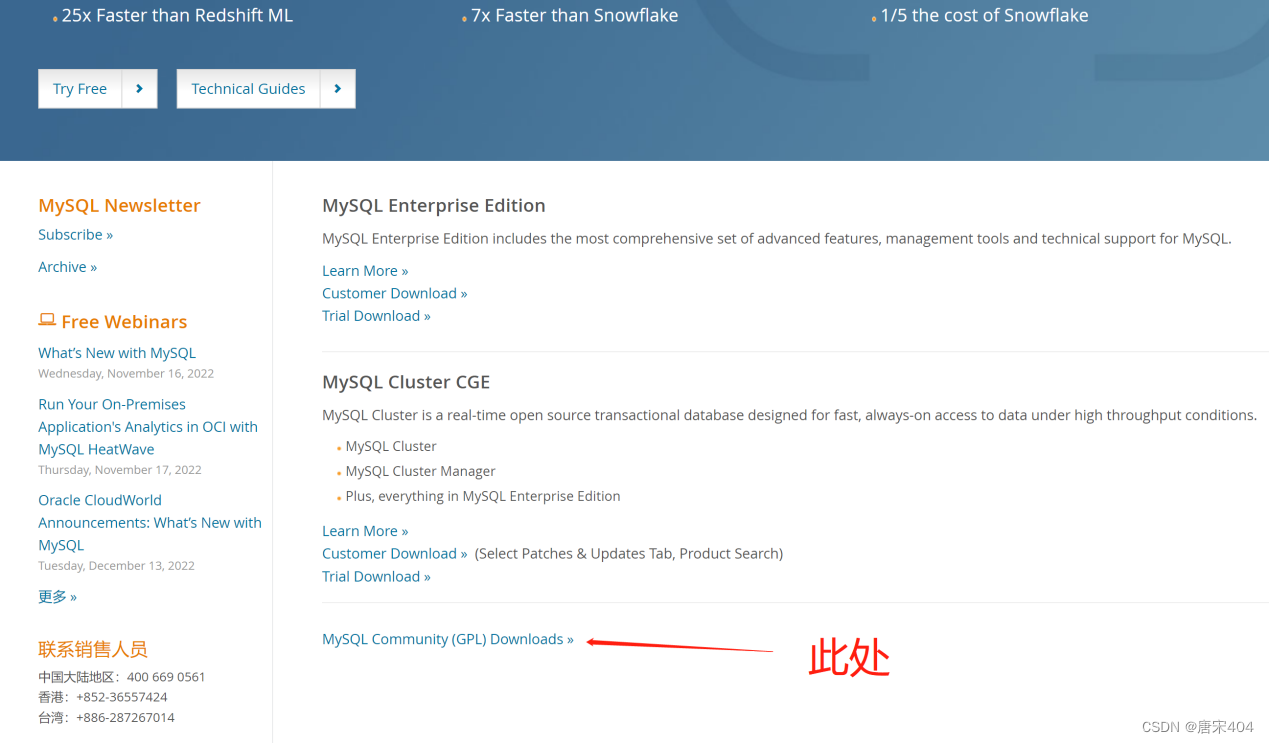Click '25x Faster than Redshift ML' text
Image resolution: width=1269 pixels, height=743 pixels.
click(177, 15)
